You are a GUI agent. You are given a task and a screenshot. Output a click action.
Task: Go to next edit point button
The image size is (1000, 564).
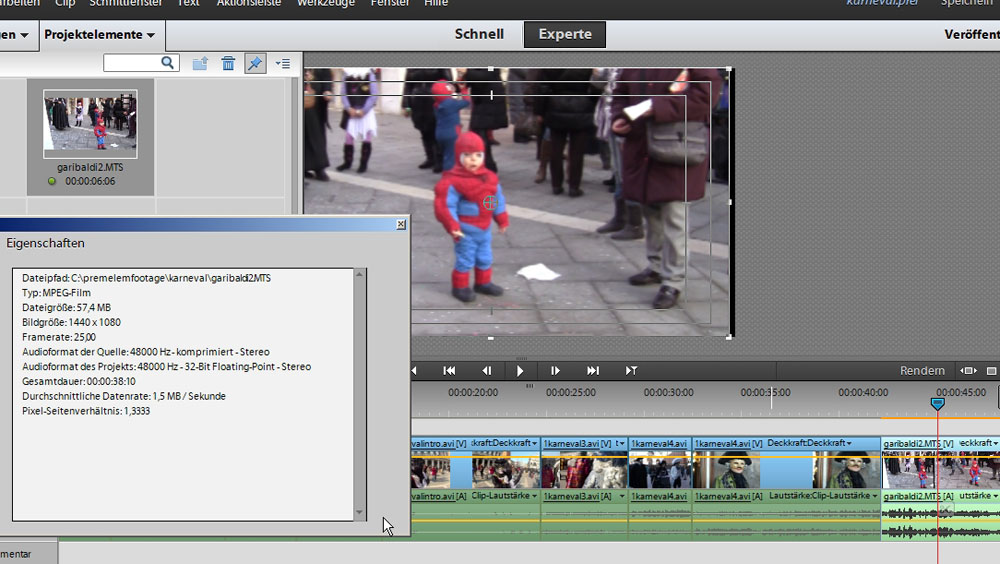[592, 371]
